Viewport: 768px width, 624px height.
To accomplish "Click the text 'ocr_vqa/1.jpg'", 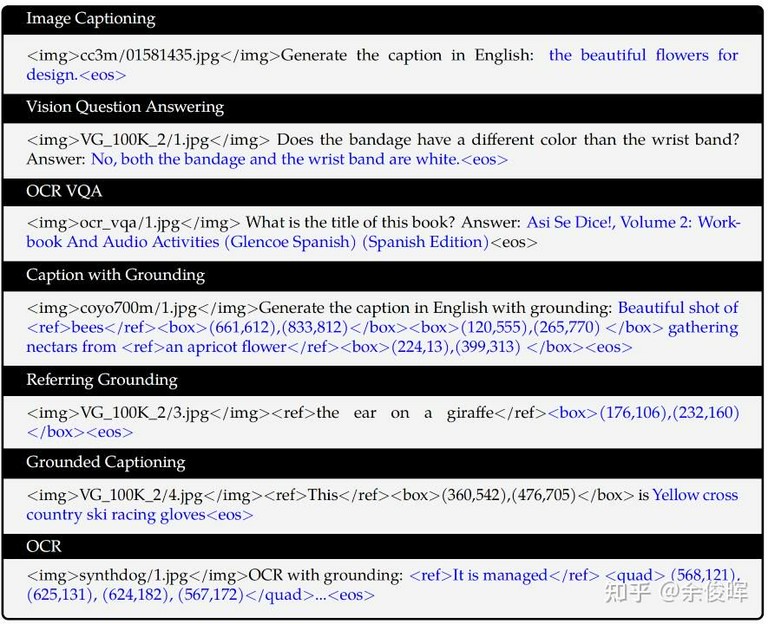I will click(x=130, y=223).
